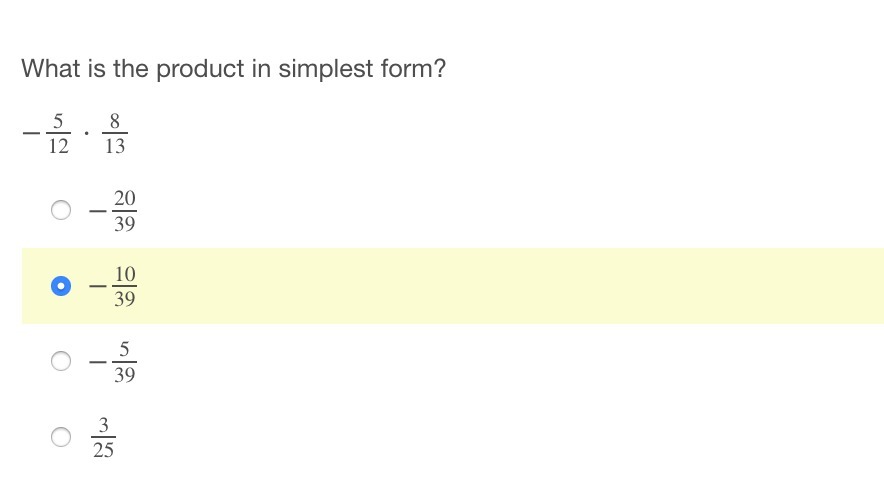Click the −20/39 answer fraction label

pos(113,211)
